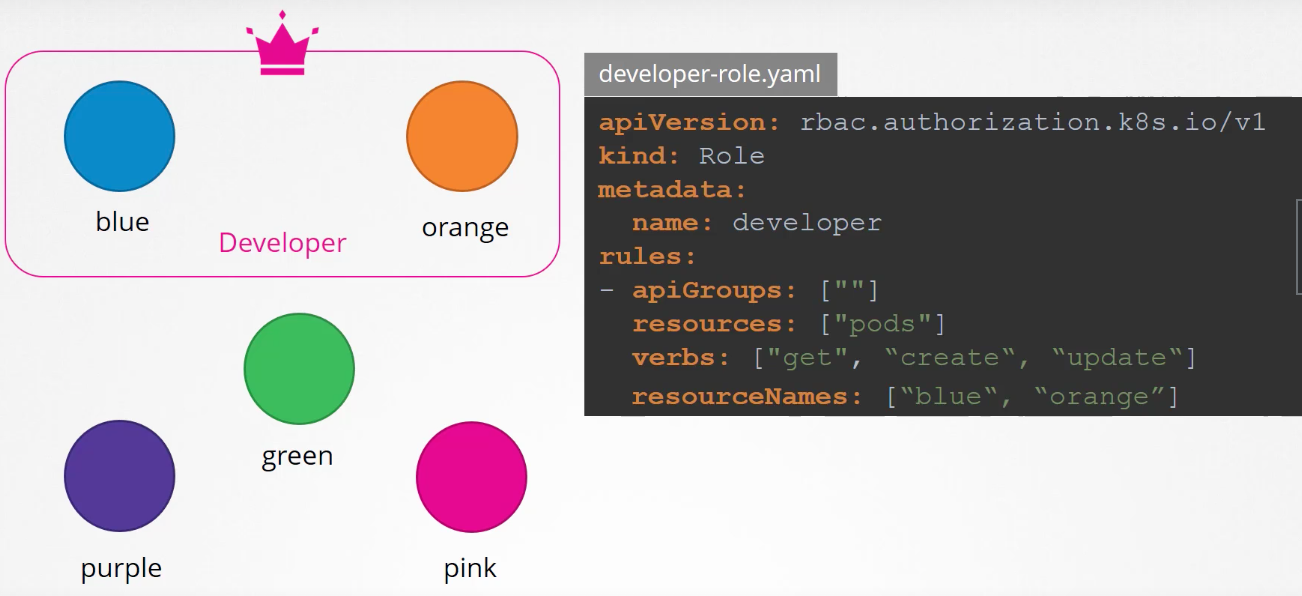Click the 'Role' value in the YAML

[732, 156]
